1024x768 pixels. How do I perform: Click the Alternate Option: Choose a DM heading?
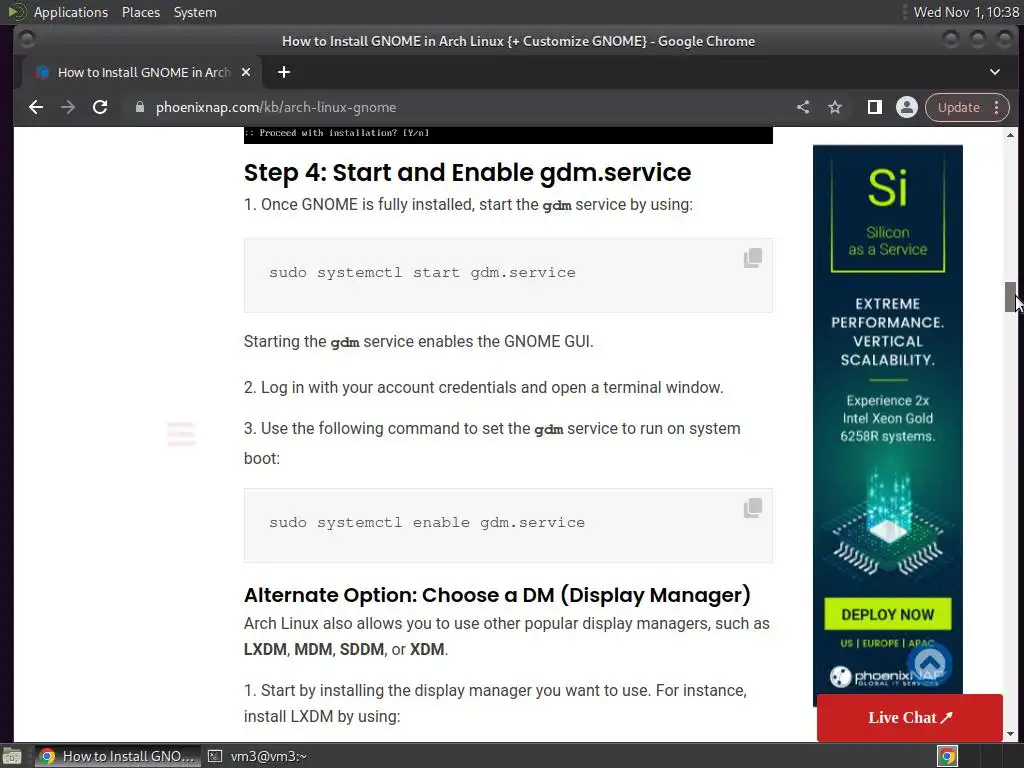click(497, 595)
